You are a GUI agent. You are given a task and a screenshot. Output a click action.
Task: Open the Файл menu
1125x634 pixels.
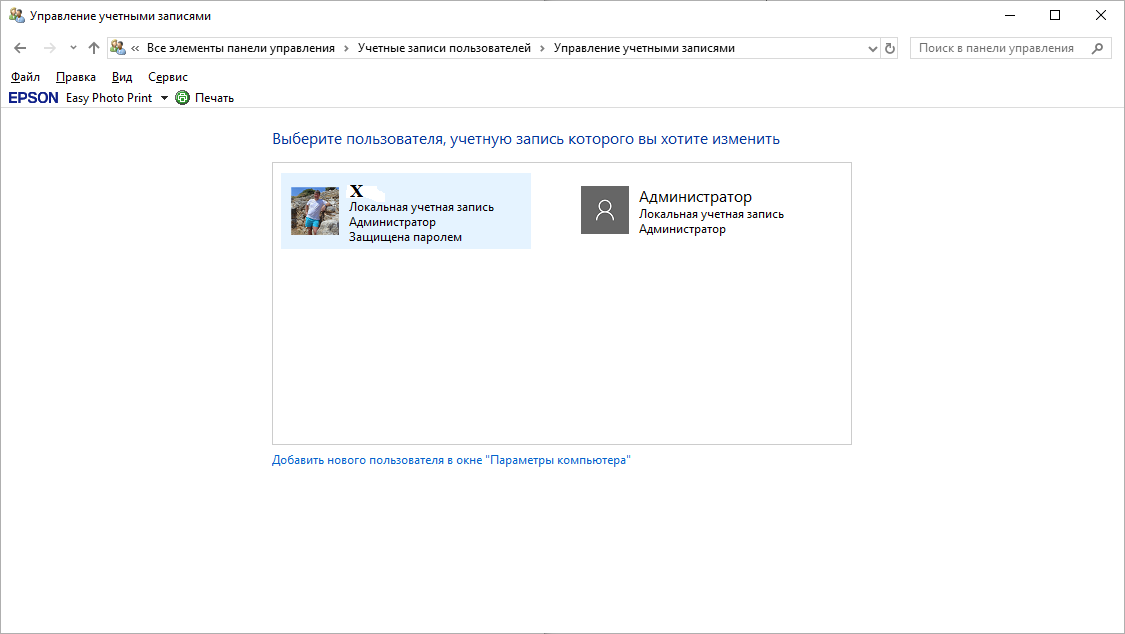[x=25, y=77]
